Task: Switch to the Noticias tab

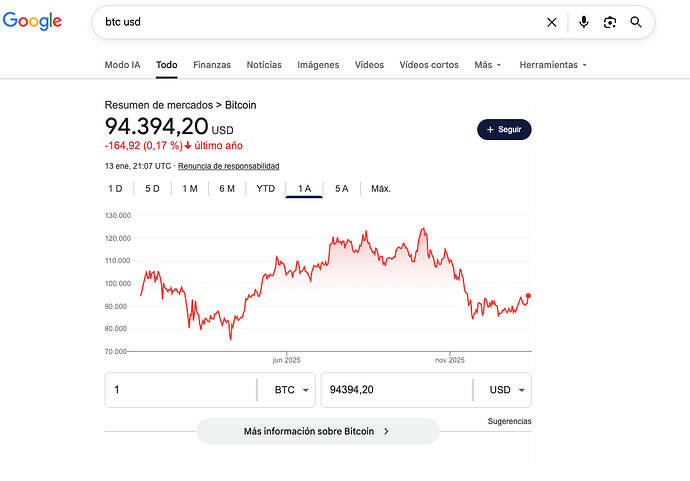Action: (x=264, y=65)
